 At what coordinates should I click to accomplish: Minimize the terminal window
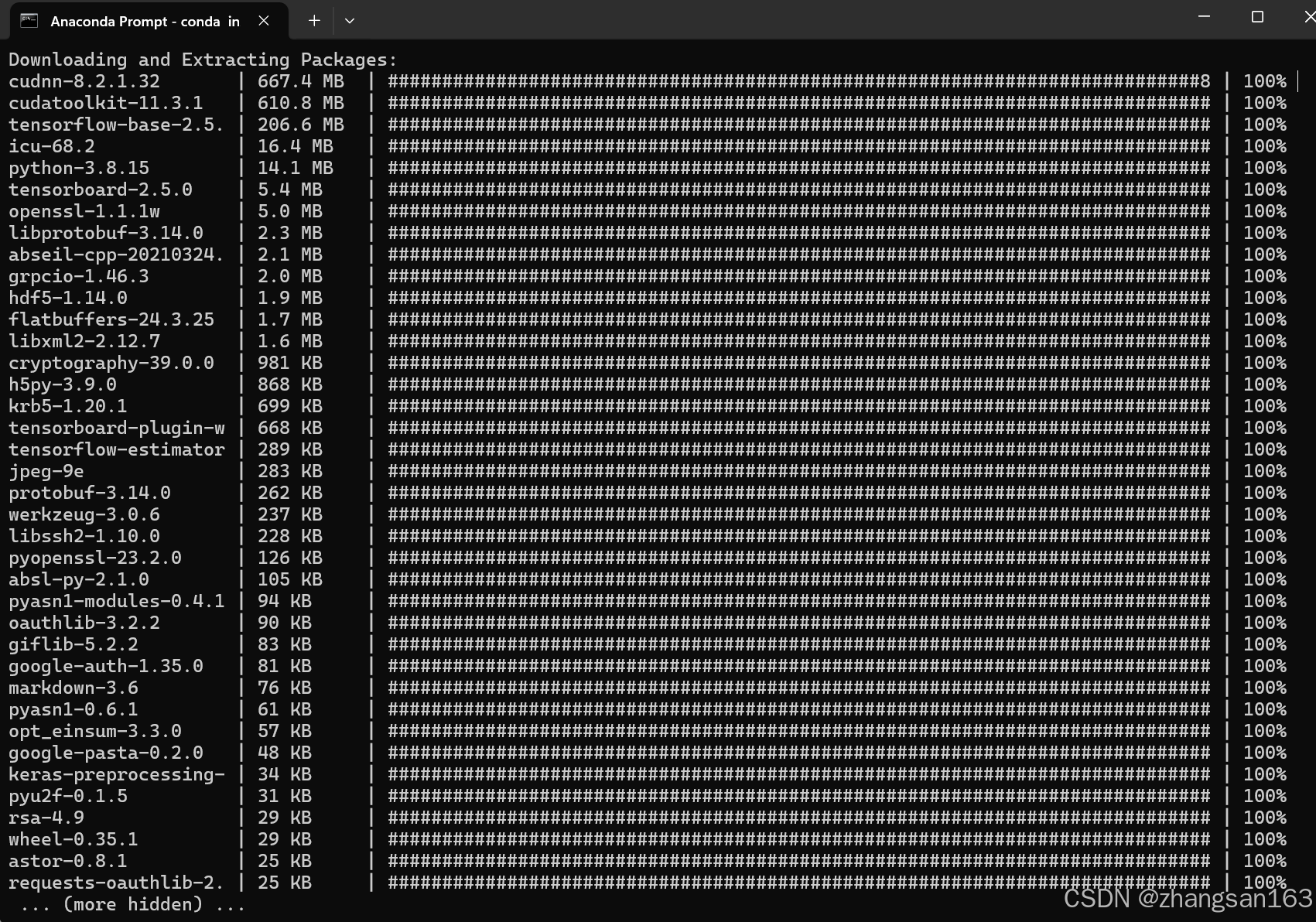(1204, 15)
